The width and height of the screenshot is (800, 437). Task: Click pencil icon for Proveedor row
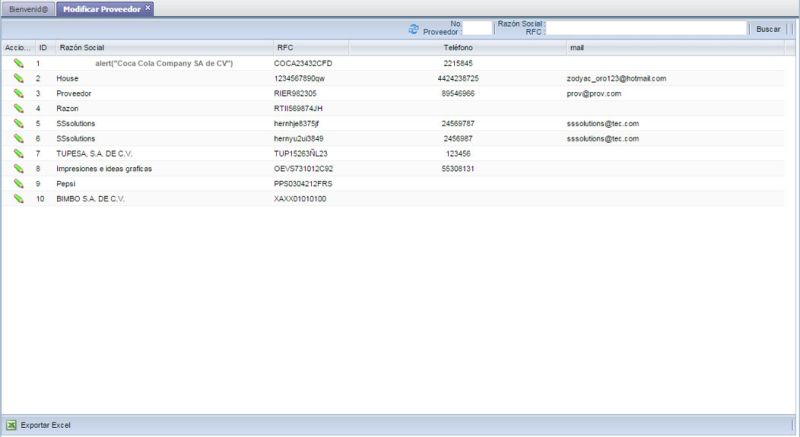[18, 93]
